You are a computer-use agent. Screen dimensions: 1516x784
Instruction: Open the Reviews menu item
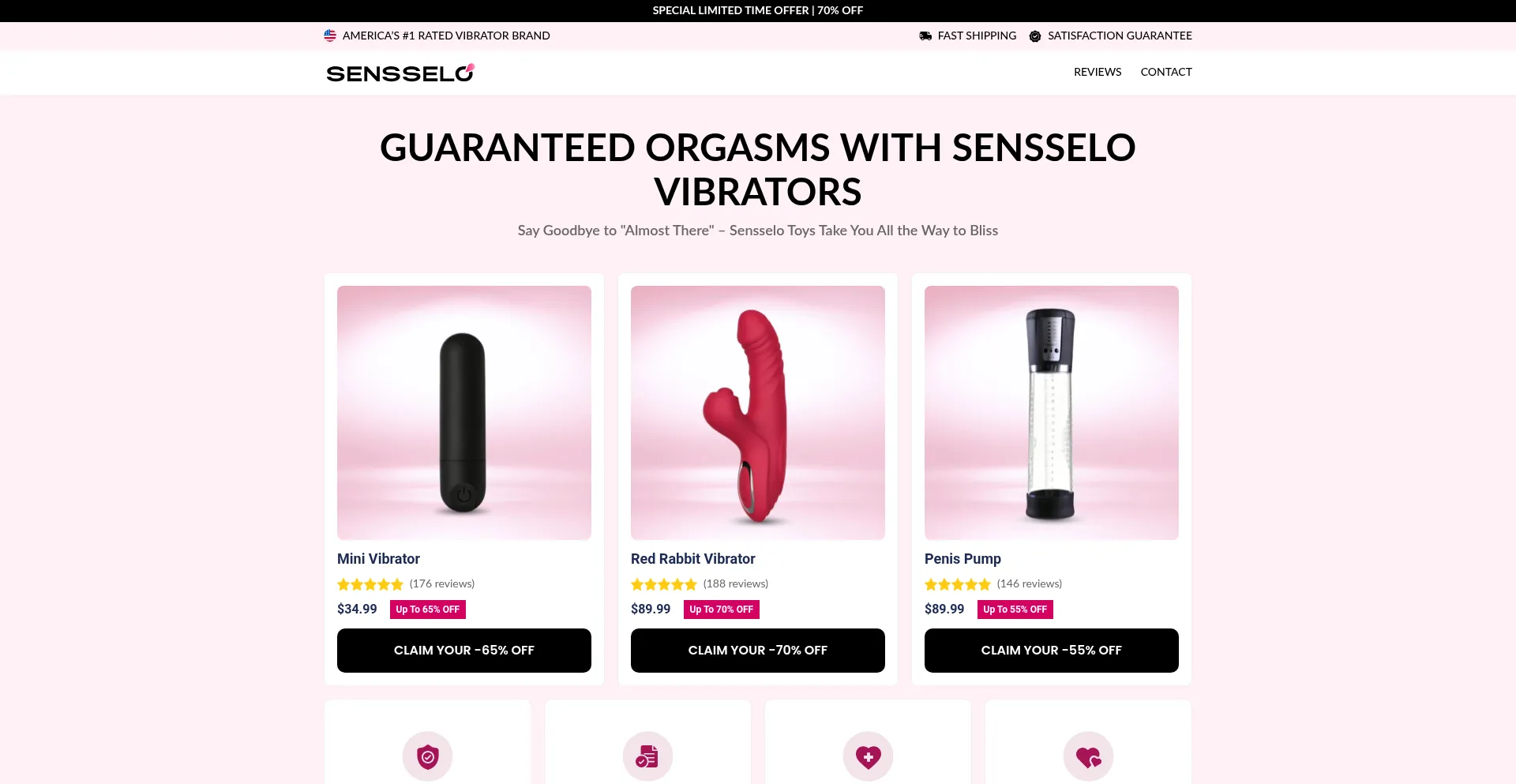[x=1098, y=72]
